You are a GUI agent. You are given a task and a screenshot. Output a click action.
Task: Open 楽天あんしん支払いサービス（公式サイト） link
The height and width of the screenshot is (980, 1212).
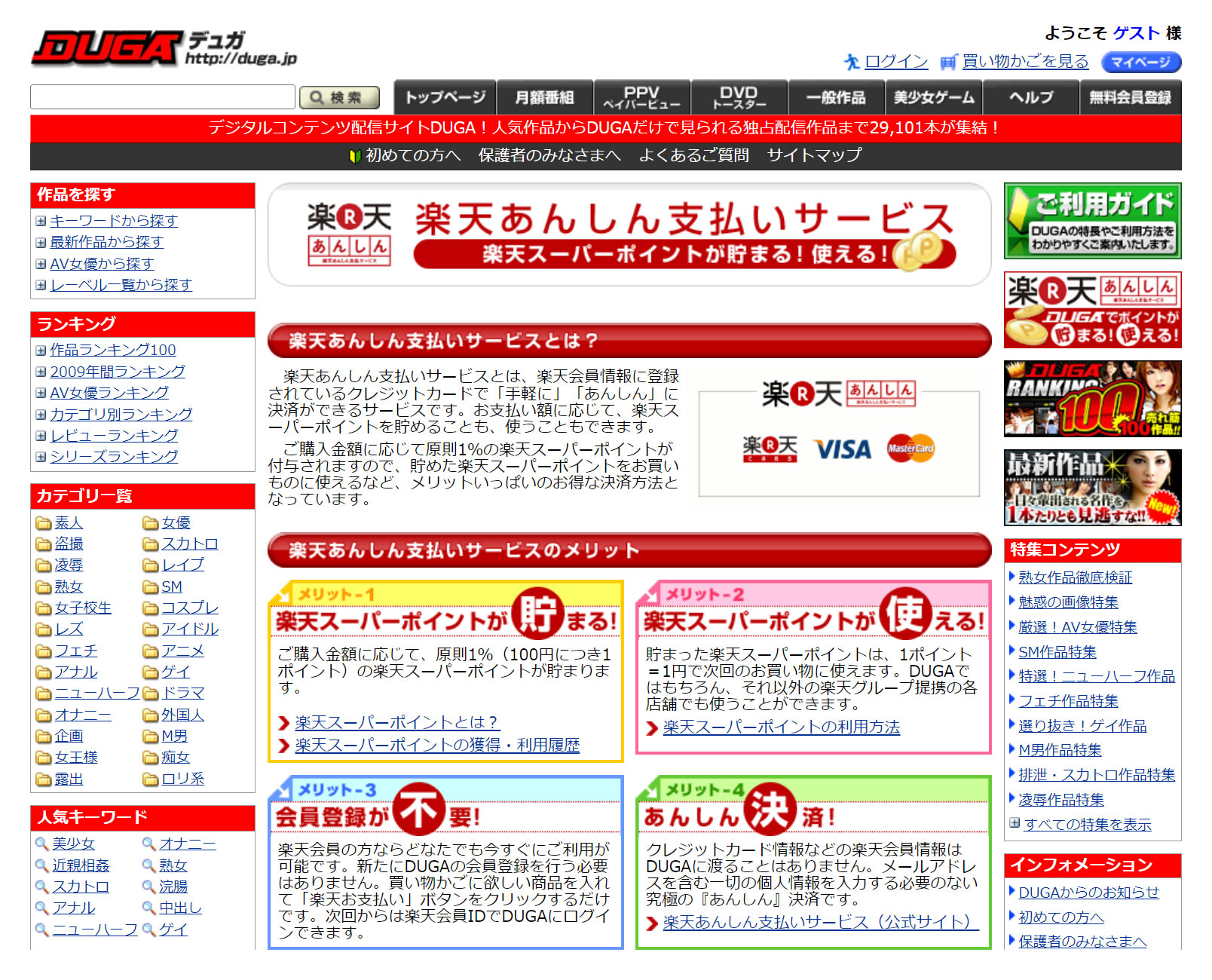click(821, 923)
